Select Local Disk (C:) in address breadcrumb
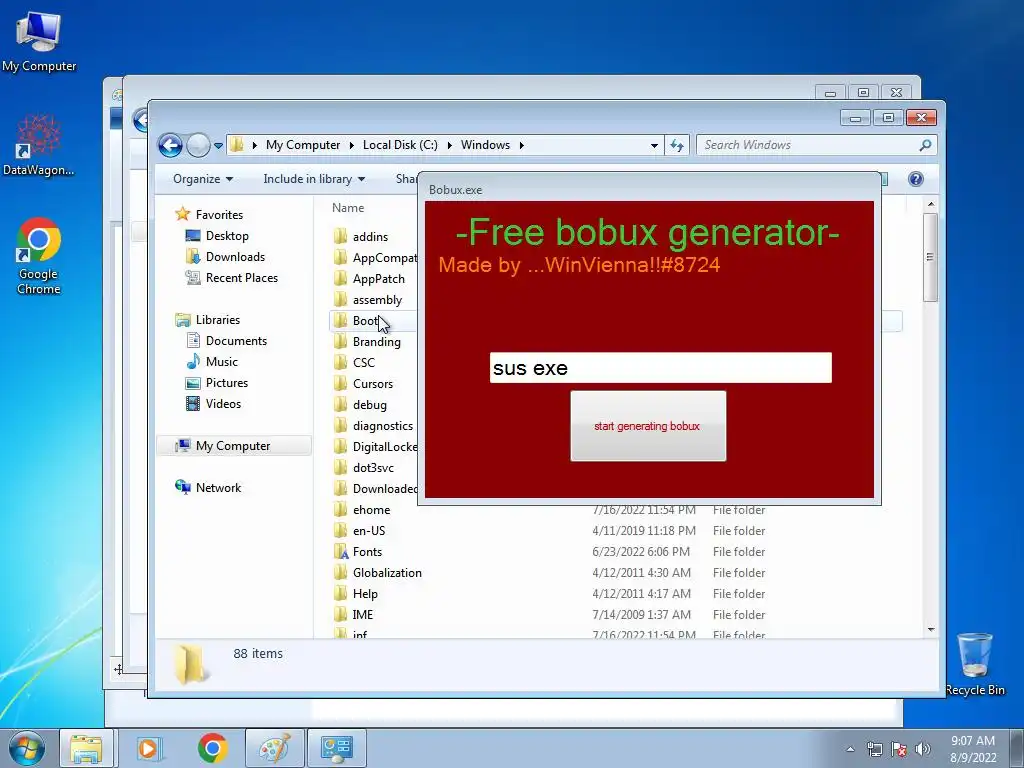Screen dimensions: 1024x768 [400, 145]
